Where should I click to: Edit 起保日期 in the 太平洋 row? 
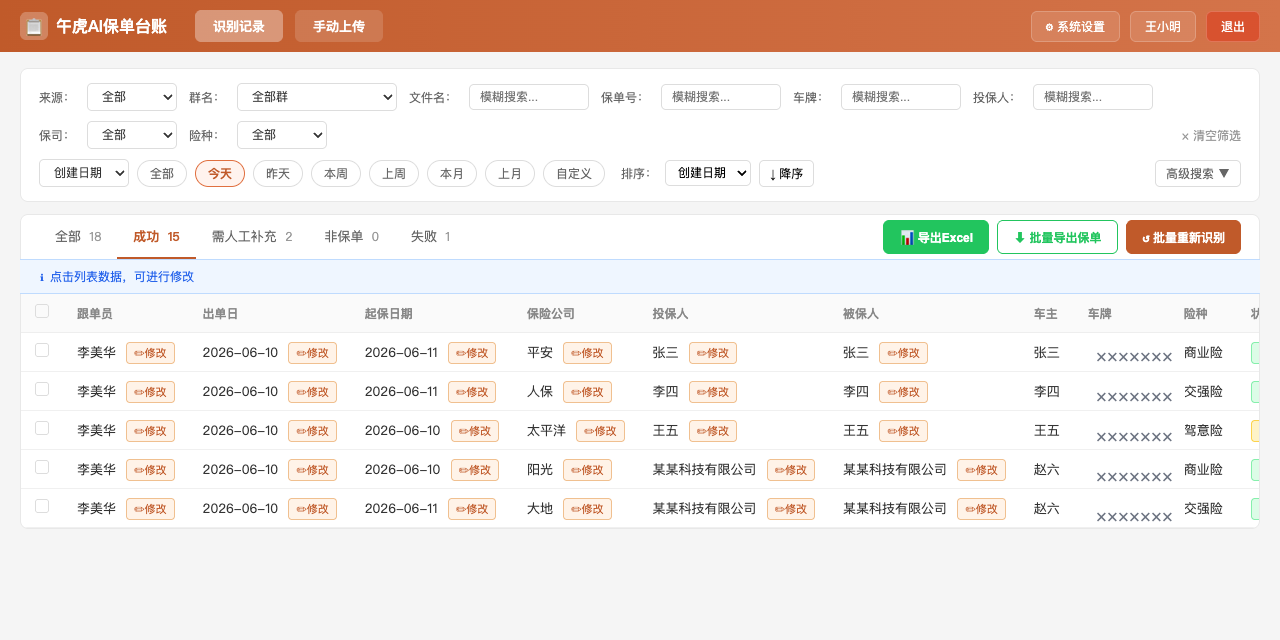pos(475,431)
